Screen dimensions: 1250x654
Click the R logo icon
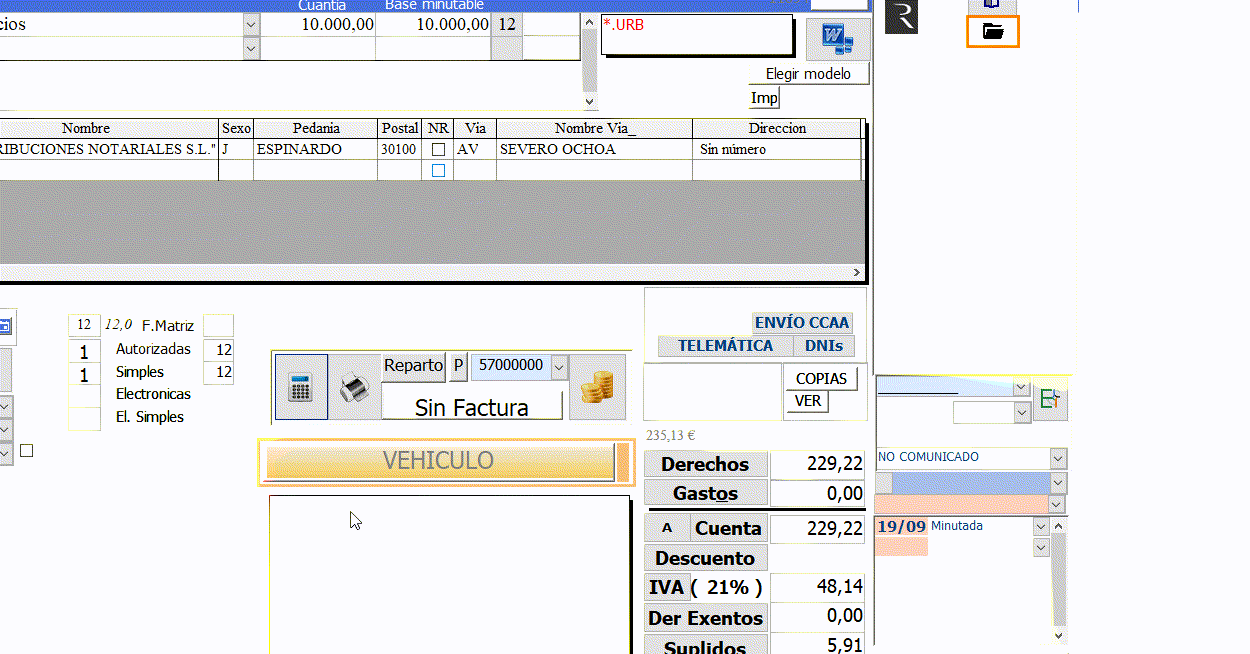click(x=901, y=16)
